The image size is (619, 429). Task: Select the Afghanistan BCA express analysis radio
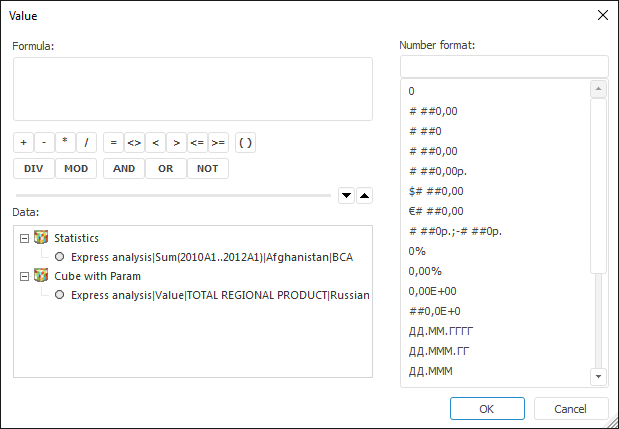(x=61, y=257)
